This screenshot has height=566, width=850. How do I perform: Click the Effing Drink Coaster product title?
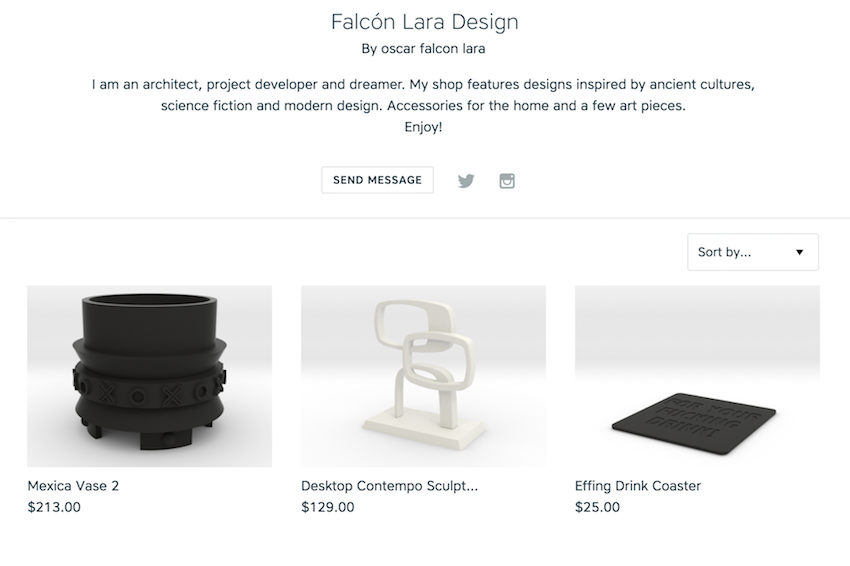(638, 486)
